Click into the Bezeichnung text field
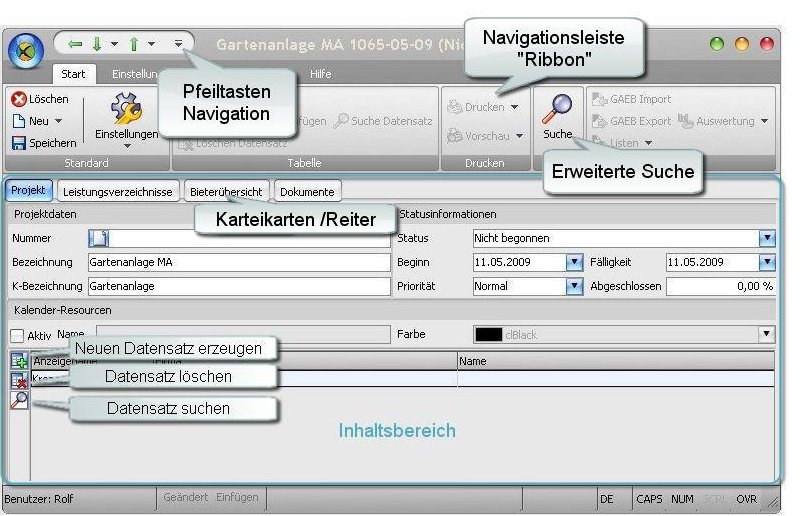Screen dimensions: 803x516 238,262
